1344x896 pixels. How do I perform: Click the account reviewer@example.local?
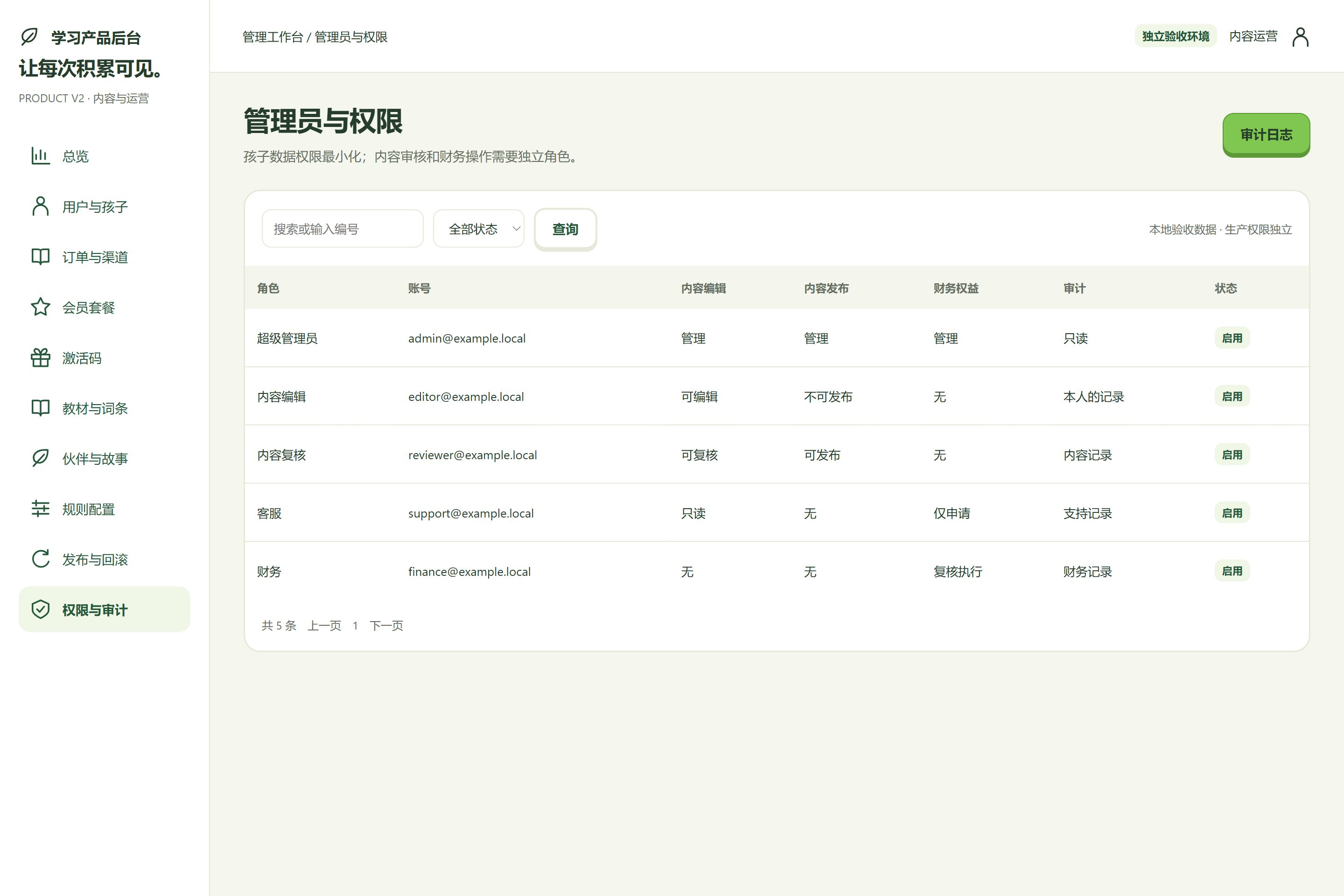(473, 455)
